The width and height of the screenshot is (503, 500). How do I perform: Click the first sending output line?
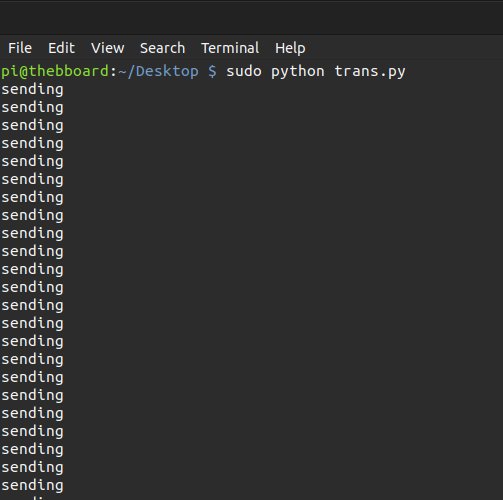pyautogui.click(x=32, y=90)
